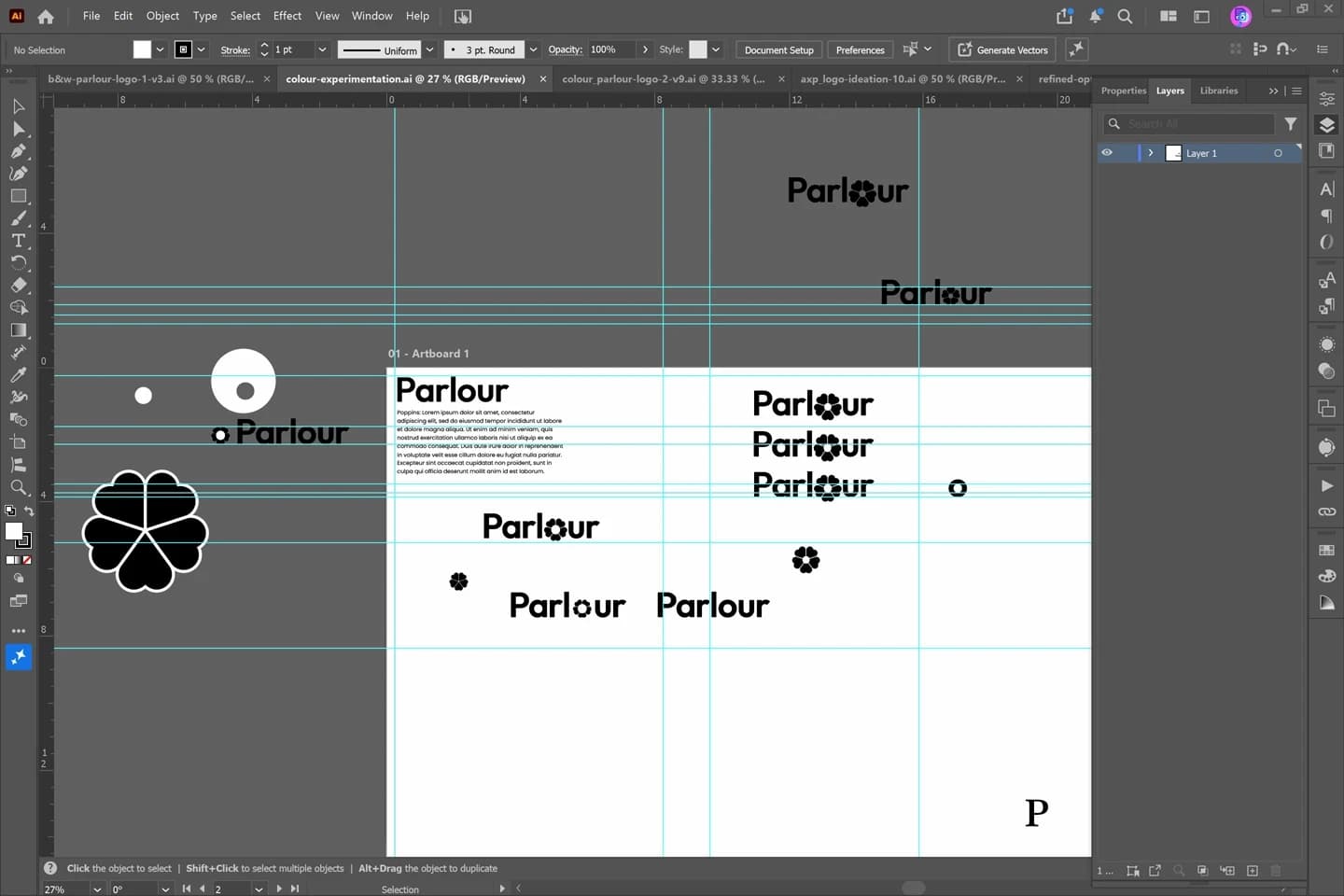Image resolution: width=1344 pixels, height=896 pixels.
Task: Set paint to None in the toolbar
Action: click(26, 560)
